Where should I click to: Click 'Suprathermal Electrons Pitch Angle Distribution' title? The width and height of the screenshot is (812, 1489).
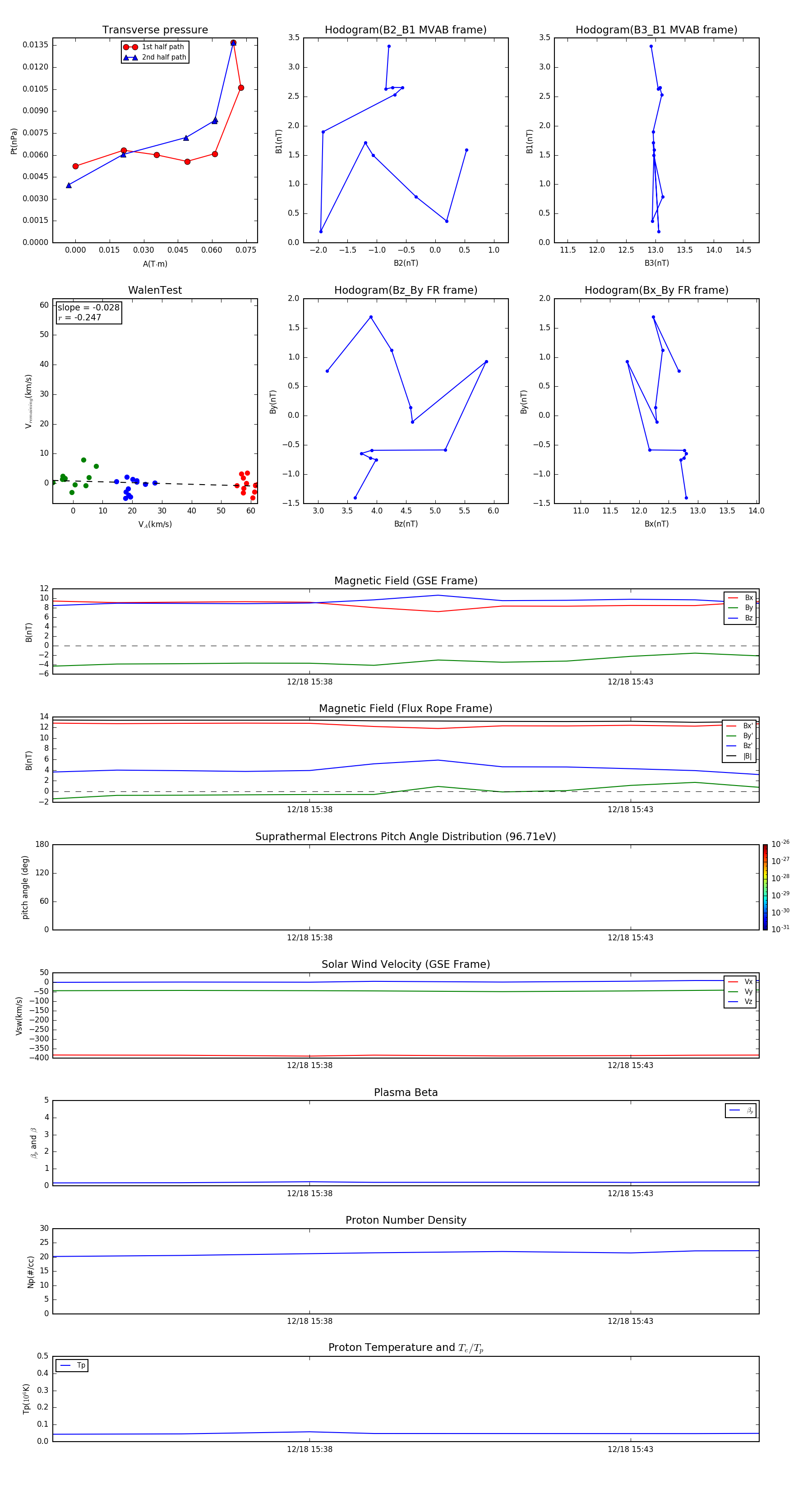coord(406,837)
